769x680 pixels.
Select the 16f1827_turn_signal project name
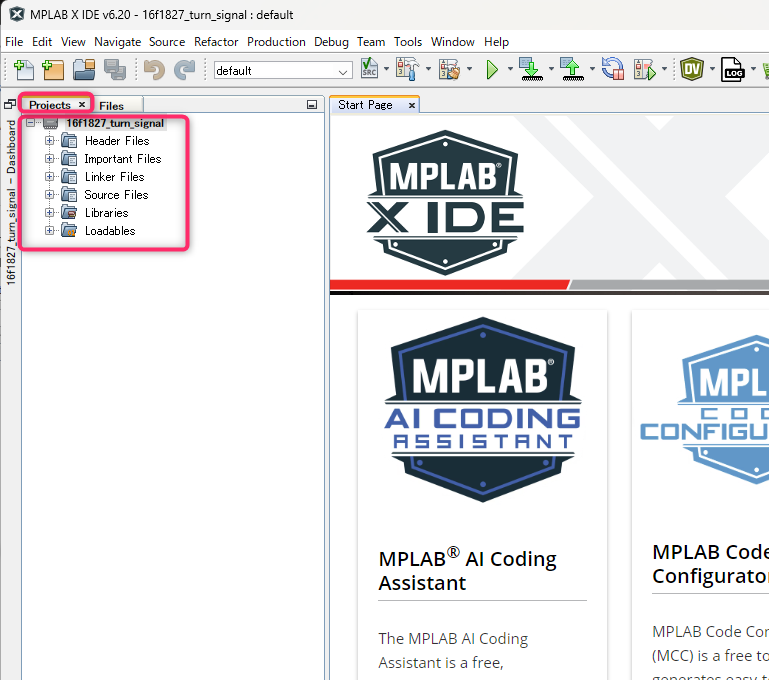pyautogui.click(x=115, y=123)
